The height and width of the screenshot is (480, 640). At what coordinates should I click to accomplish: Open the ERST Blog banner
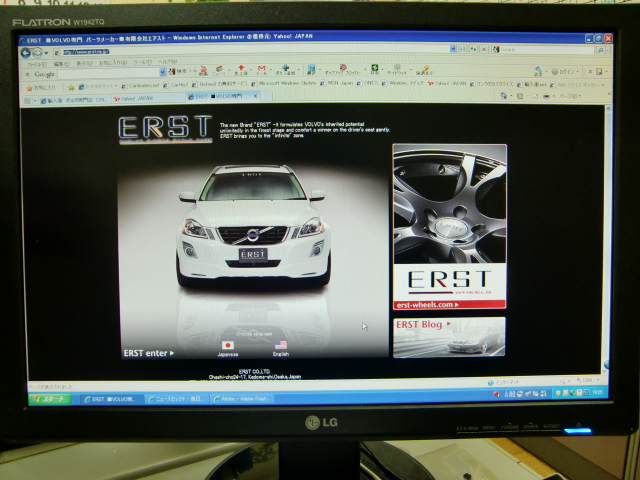449,337
